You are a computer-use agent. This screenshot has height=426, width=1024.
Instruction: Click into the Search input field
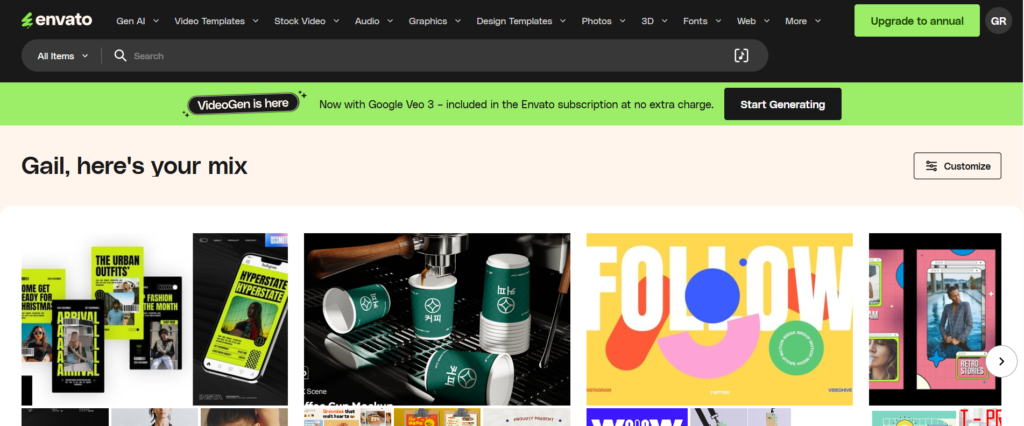click(x=420, y=56)
